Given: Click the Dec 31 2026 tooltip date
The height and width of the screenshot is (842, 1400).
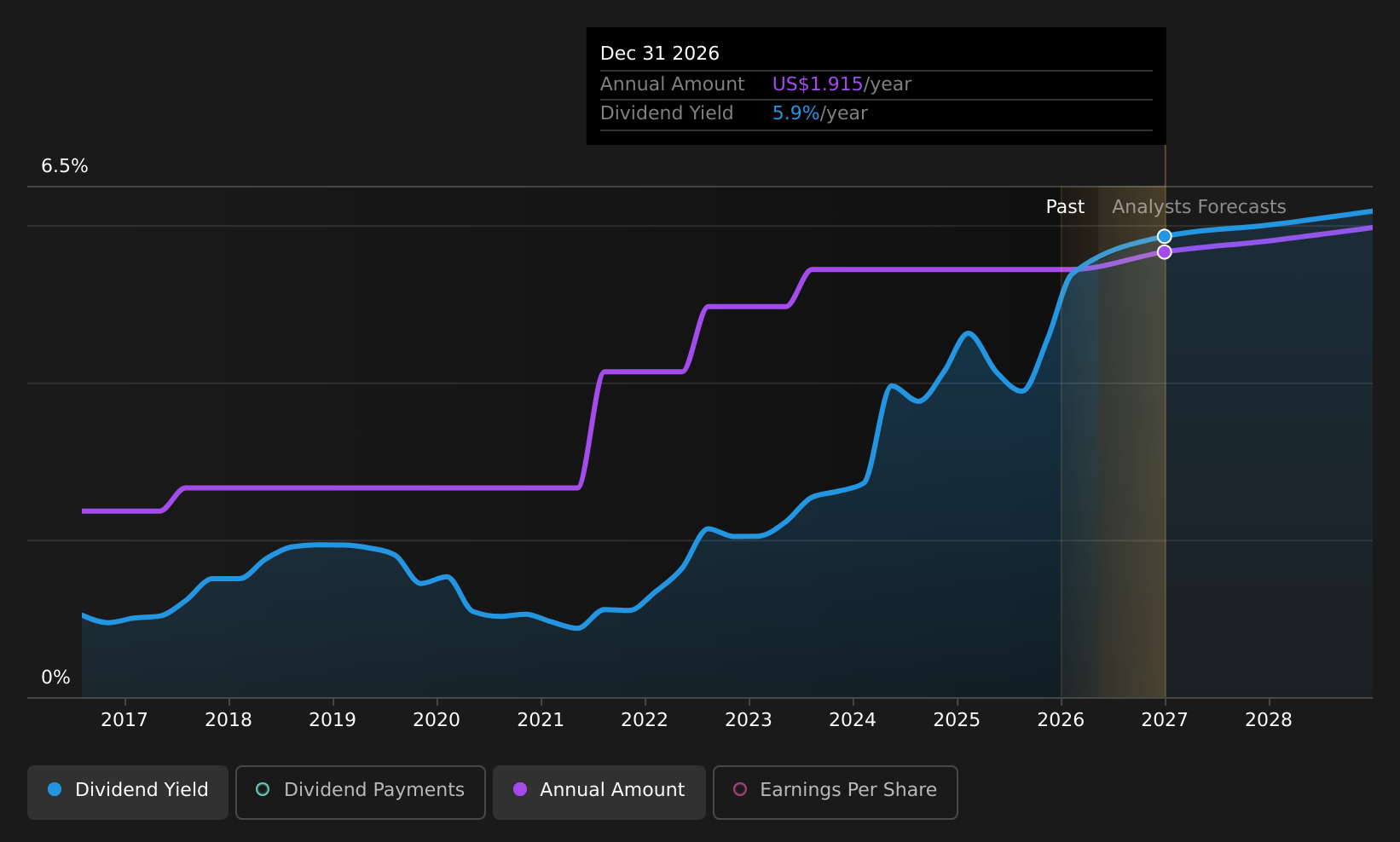Looking at the screenshot, I should pos(660,54).
